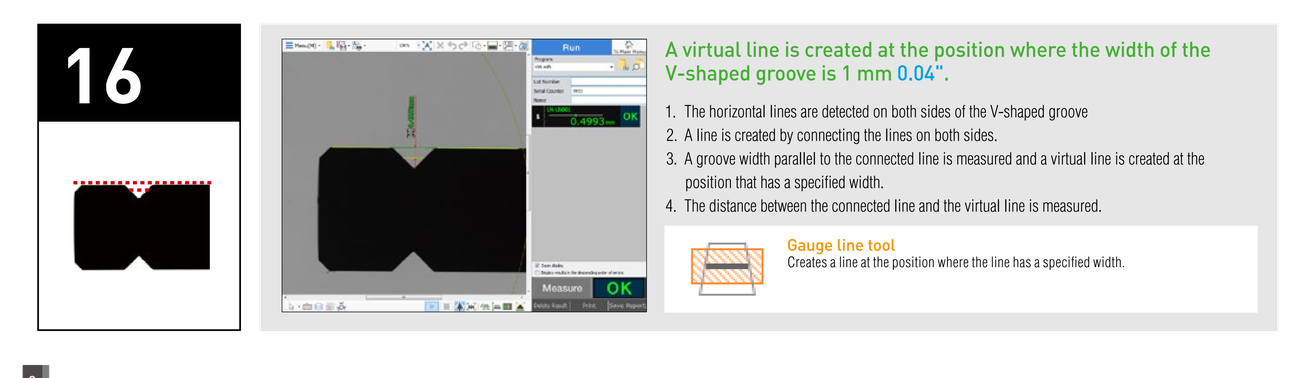Click the print icon in the top toolbar

(358, 46)
